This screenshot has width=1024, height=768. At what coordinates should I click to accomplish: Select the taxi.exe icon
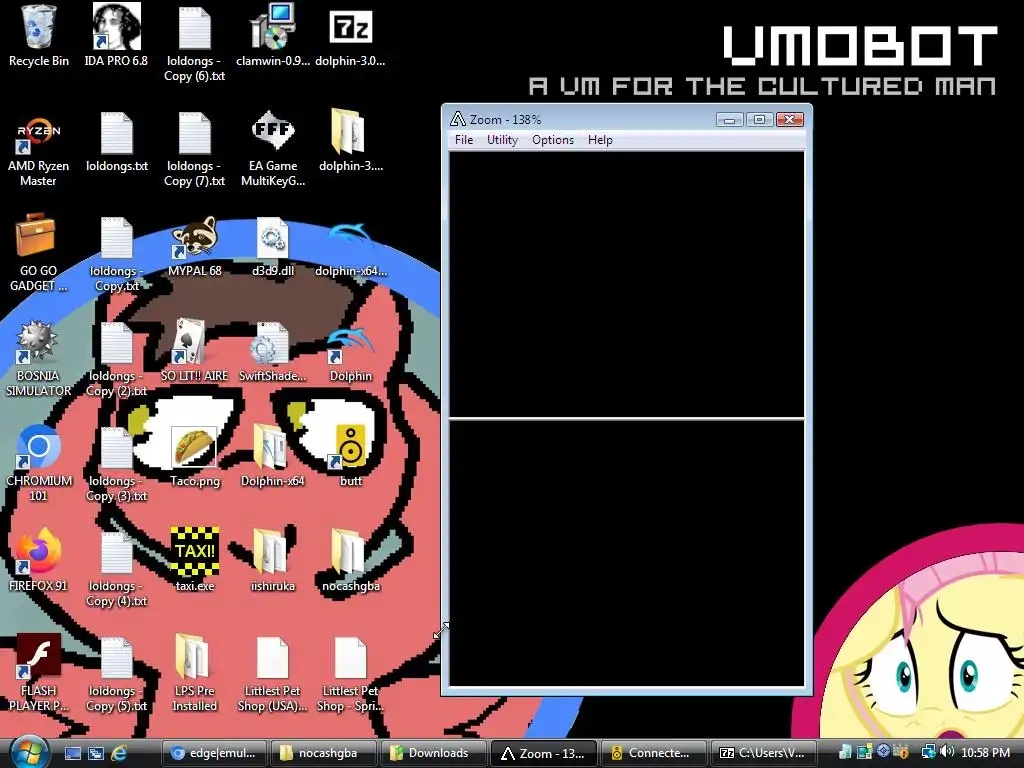coord(195,562)
